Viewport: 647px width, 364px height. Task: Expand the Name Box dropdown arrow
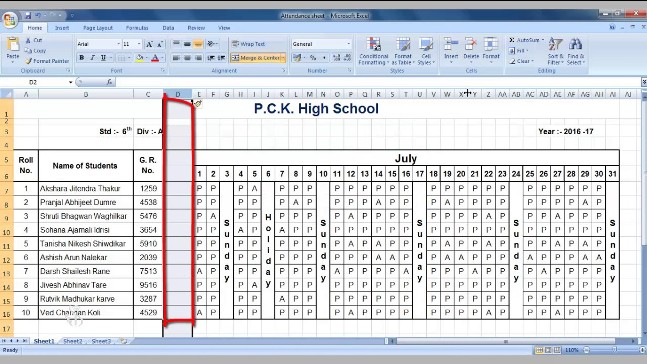70,82
